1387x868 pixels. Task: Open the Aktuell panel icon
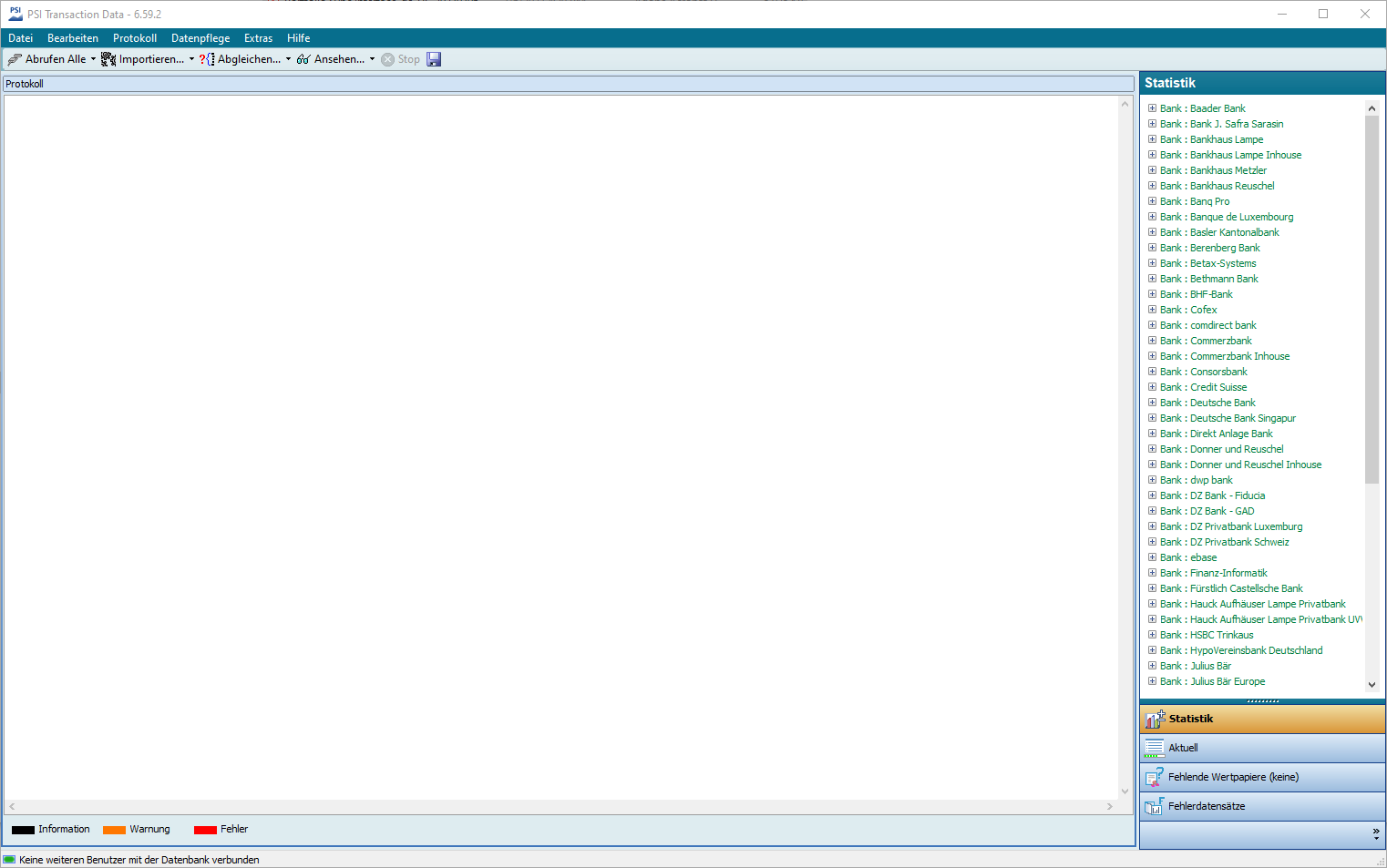pos(1155,748)
